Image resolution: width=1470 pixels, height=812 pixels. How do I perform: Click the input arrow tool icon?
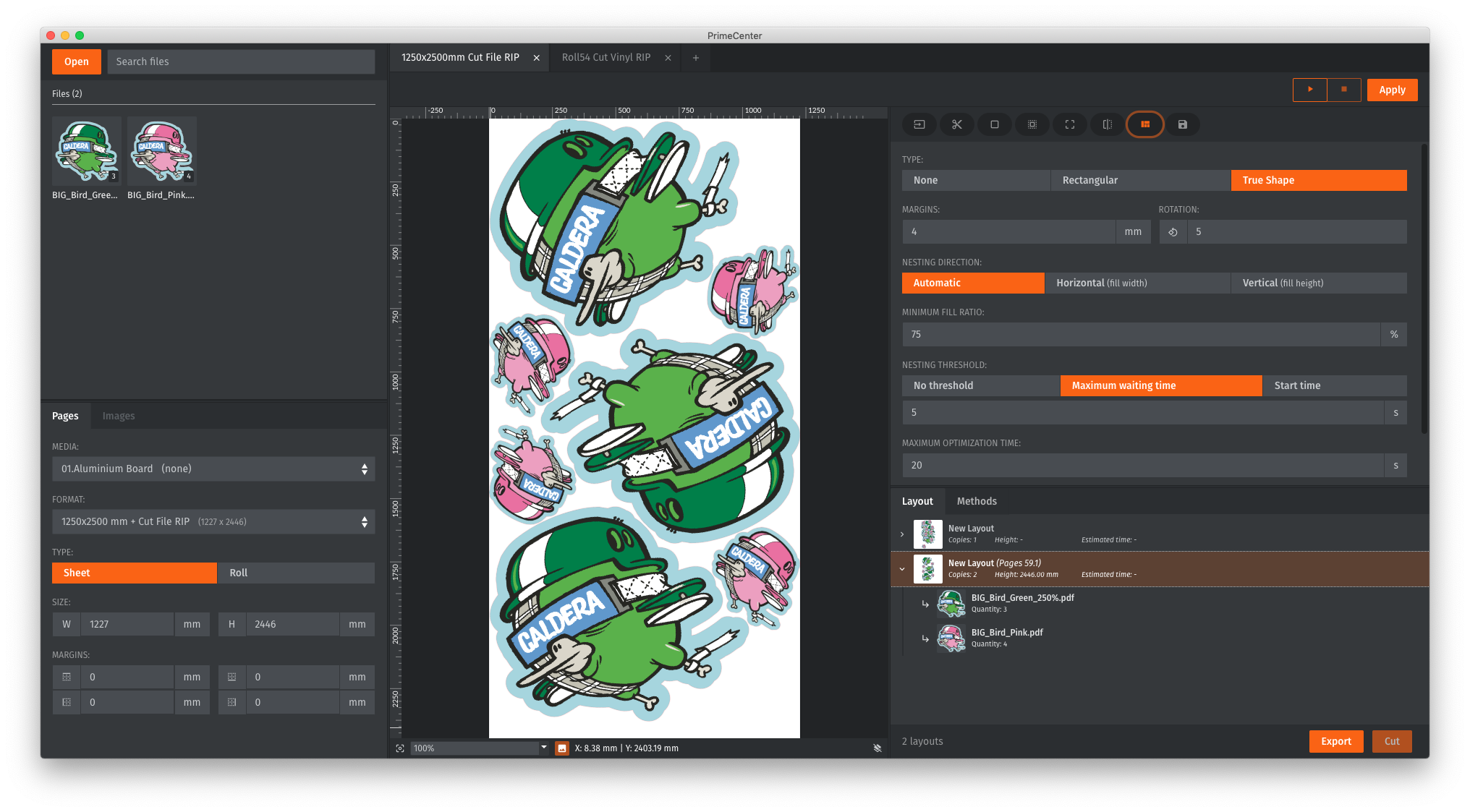pyautogui.click(x=919, y=124)
